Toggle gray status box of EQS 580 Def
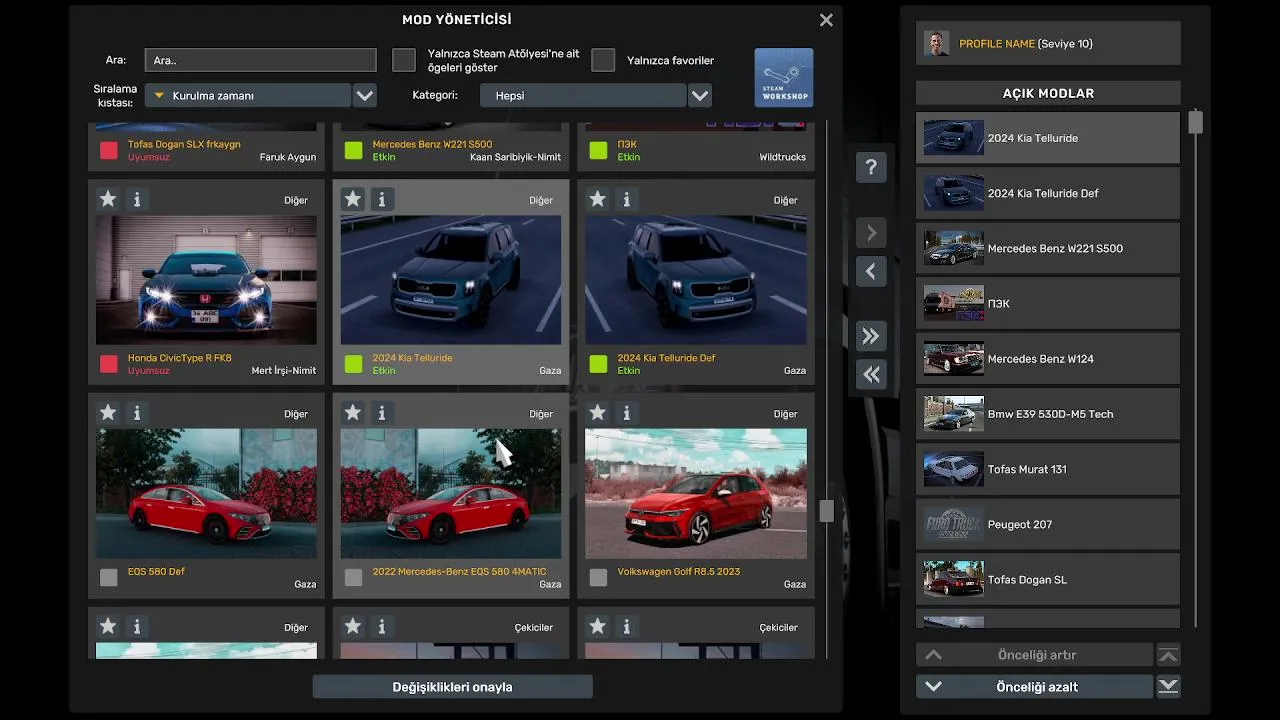 click(x=109, y=577)
